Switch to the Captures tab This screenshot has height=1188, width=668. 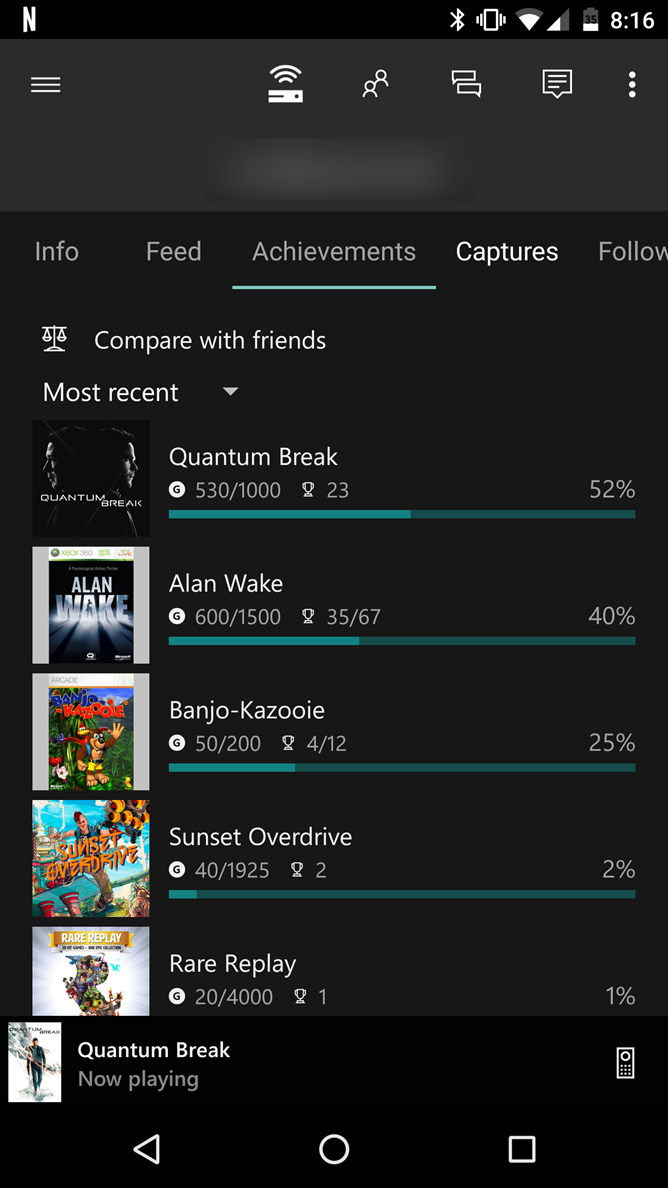[x=506, y=251]
